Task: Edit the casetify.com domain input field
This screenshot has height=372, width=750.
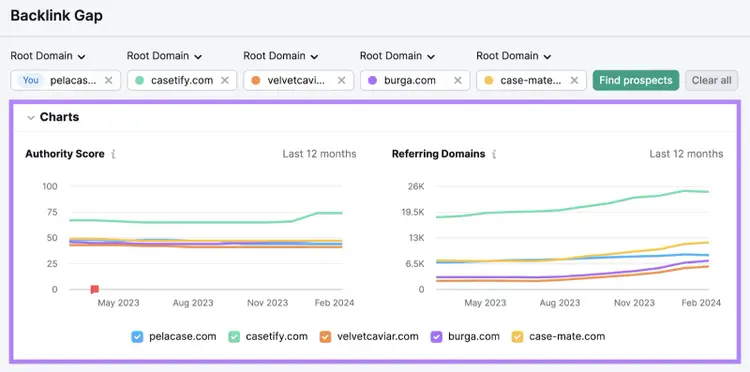Action: click(x=182, y=80)
